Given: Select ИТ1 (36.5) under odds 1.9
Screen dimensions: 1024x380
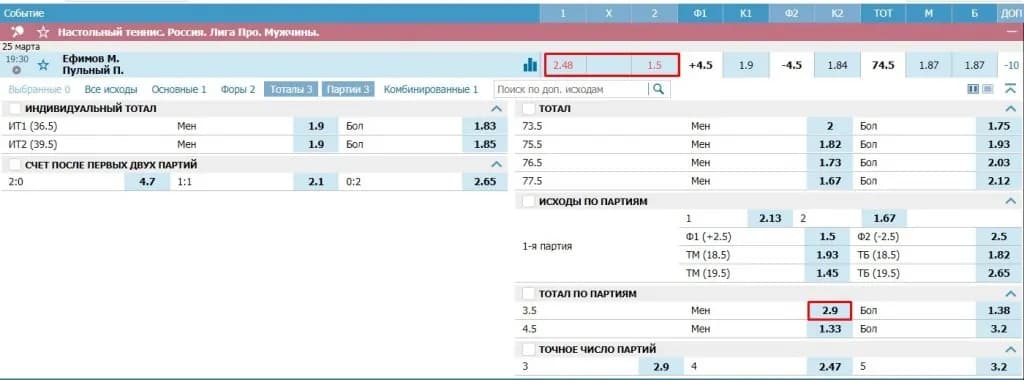Looking at the screenshot, I should tap(316, 127).
